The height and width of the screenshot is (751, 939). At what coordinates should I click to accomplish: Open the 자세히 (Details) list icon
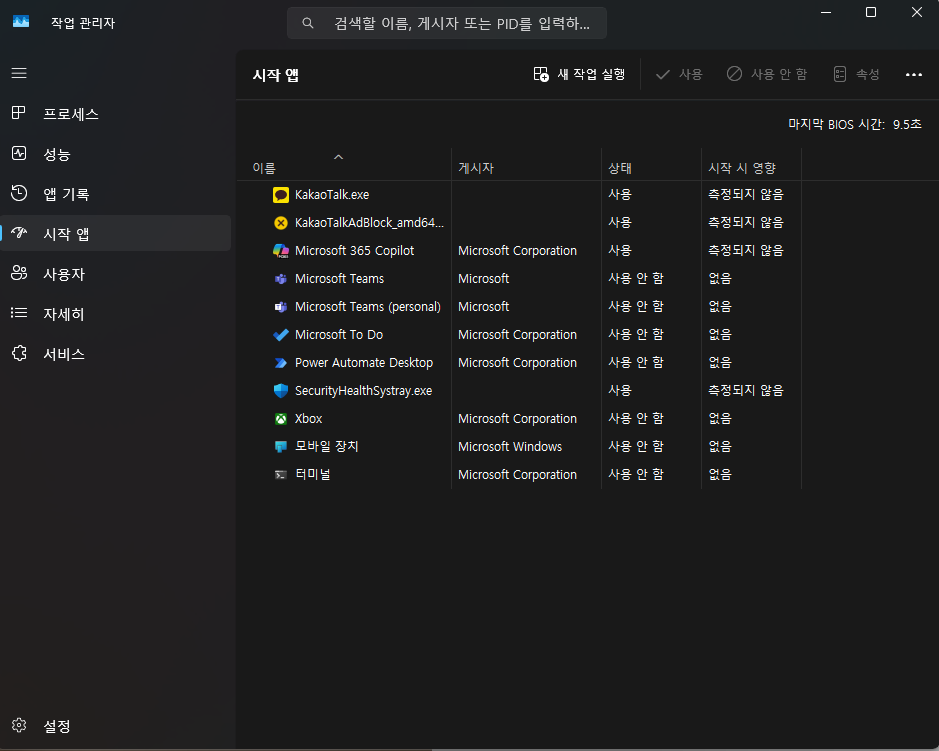pos(19,313)
